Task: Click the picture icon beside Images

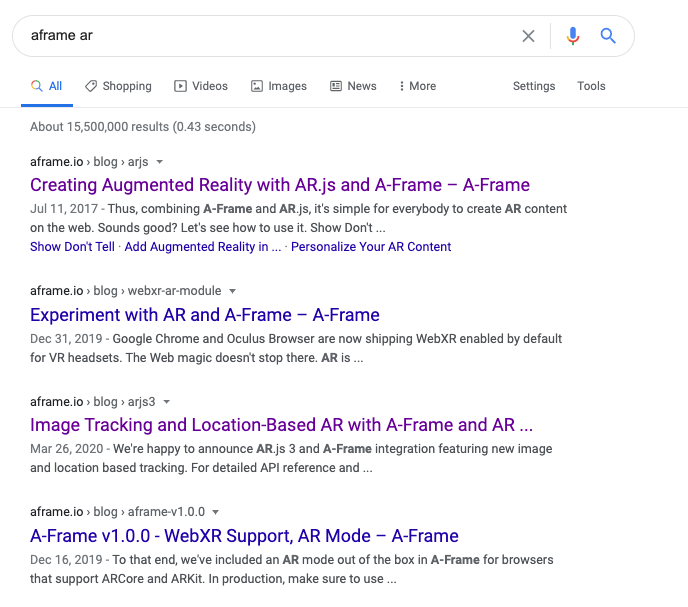Action: (x=257, y=86)
